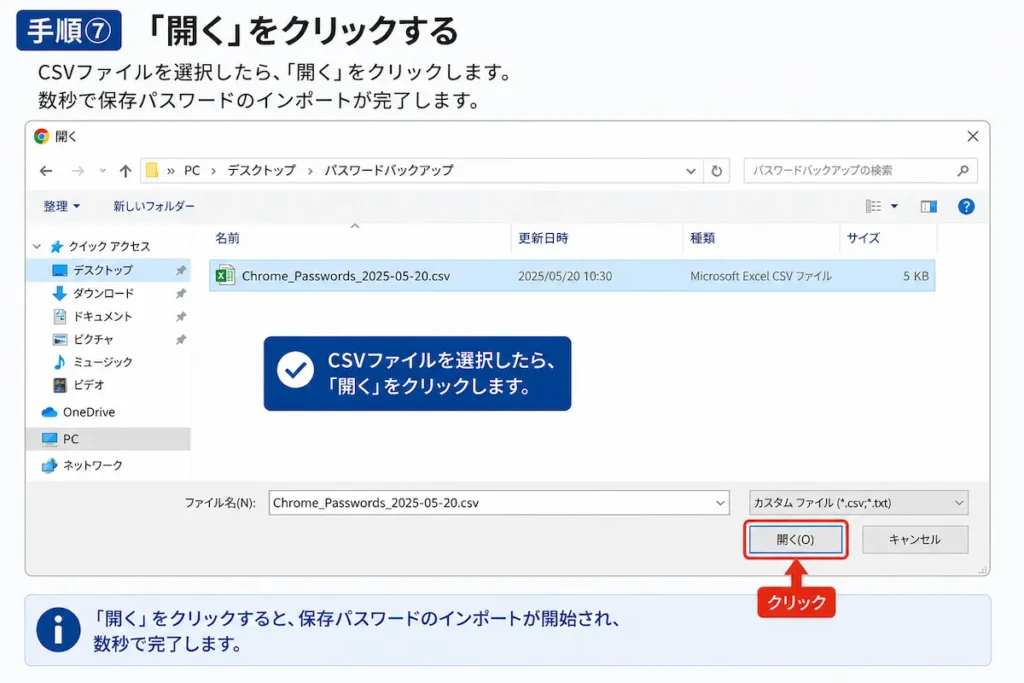
Task: Go up one folder level arrow
Action: click(x=125, y=171)
